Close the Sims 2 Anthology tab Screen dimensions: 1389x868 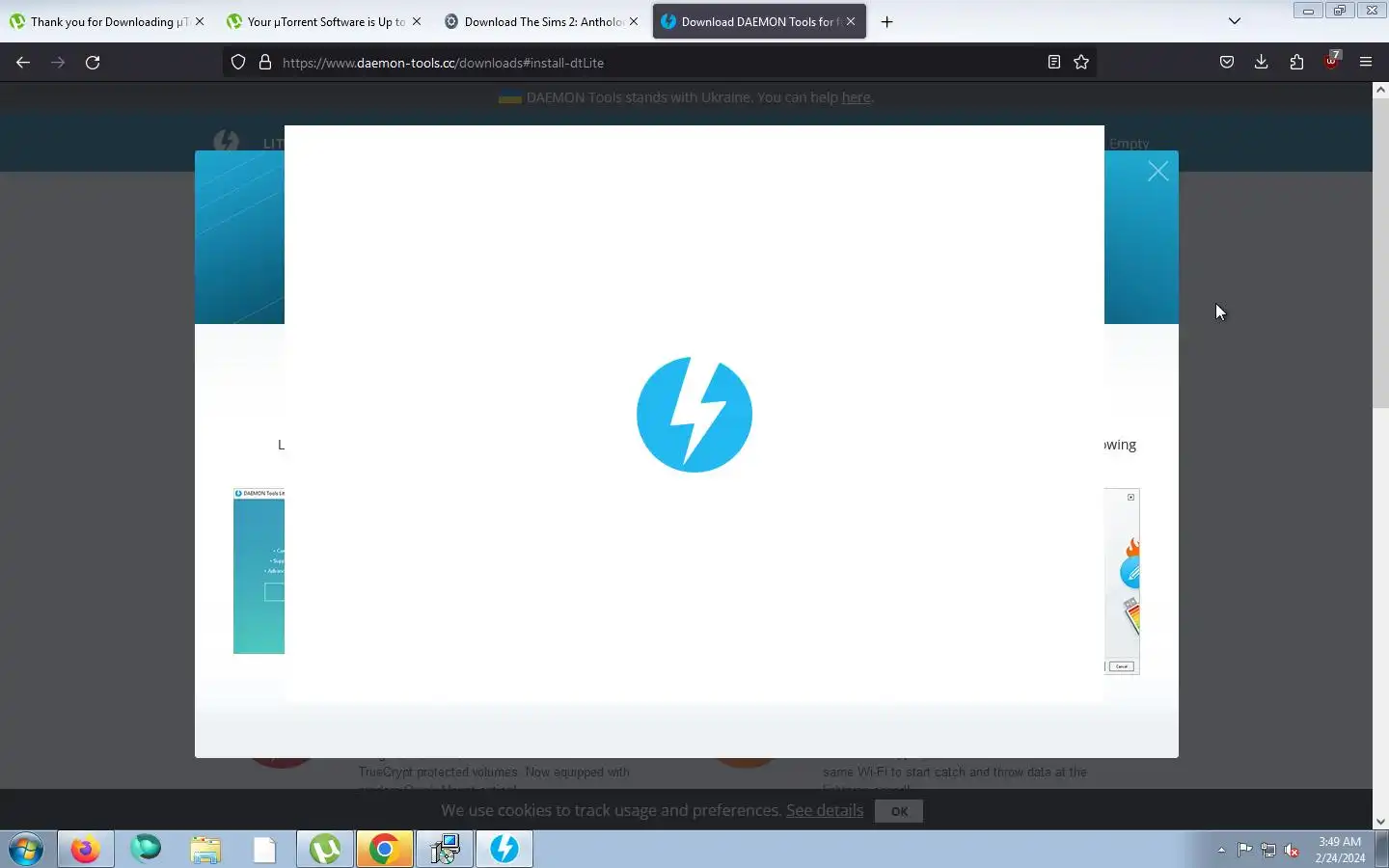(634, 21)
